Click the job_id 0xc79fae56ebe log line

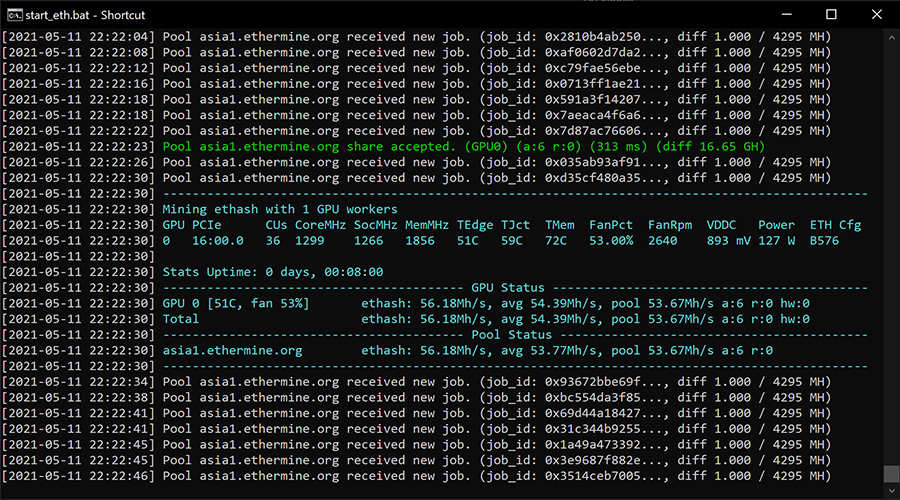point(416,68)
